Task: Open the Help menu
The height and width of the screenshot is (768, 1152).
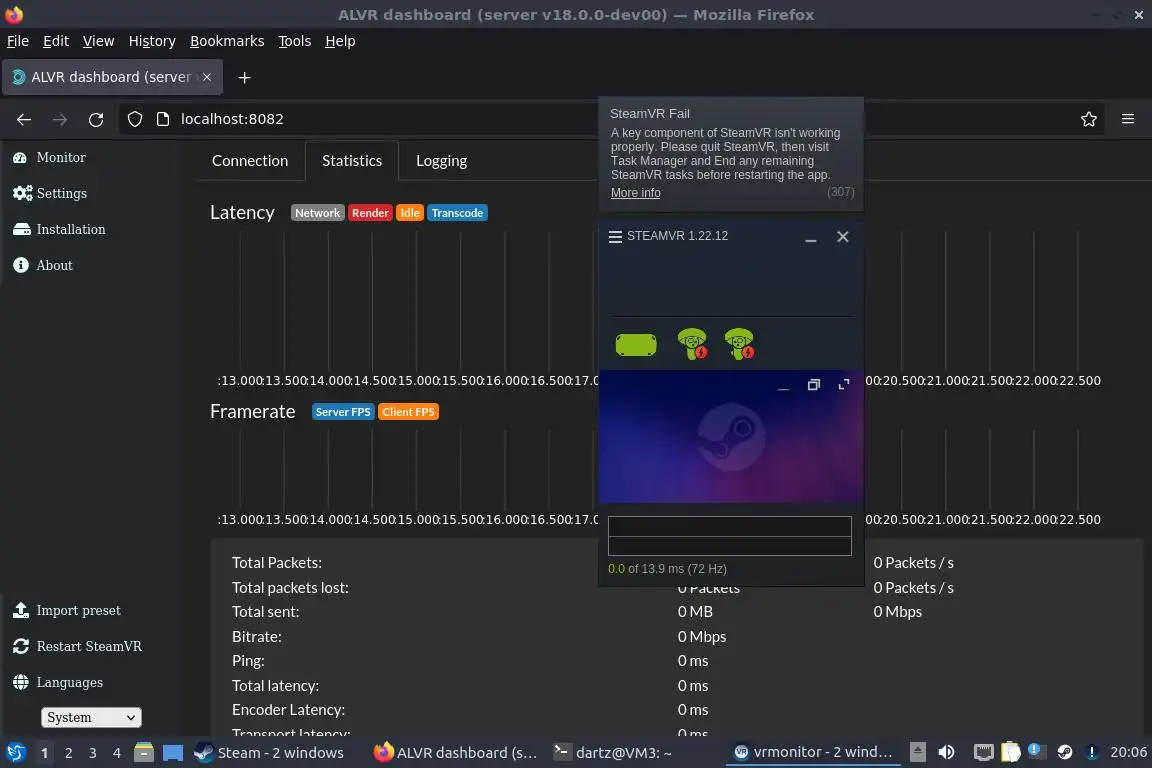Action: (340, 41)
